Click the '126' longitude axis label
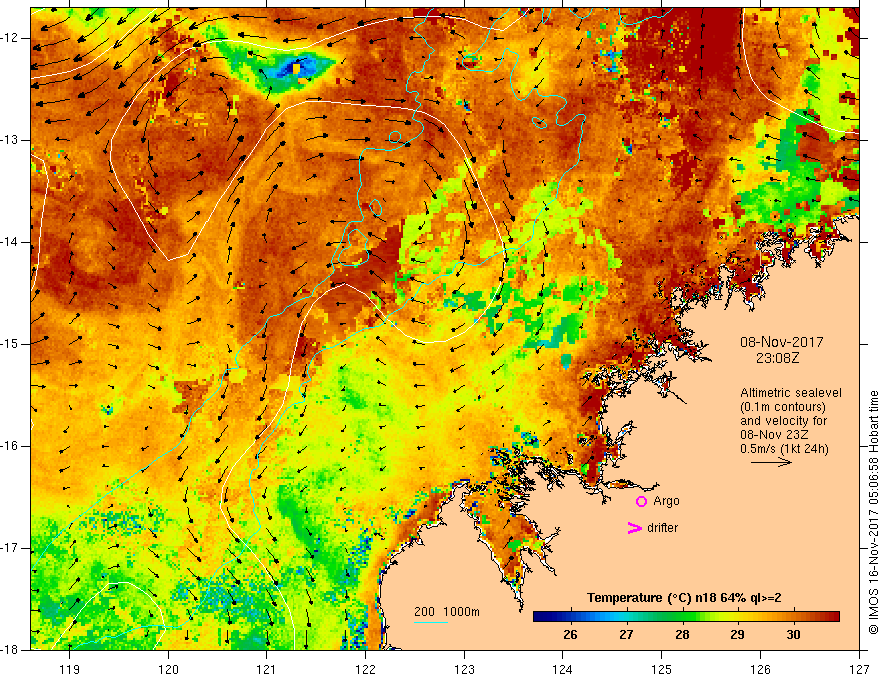Screen dimensions: 880x680 (760, 669)
